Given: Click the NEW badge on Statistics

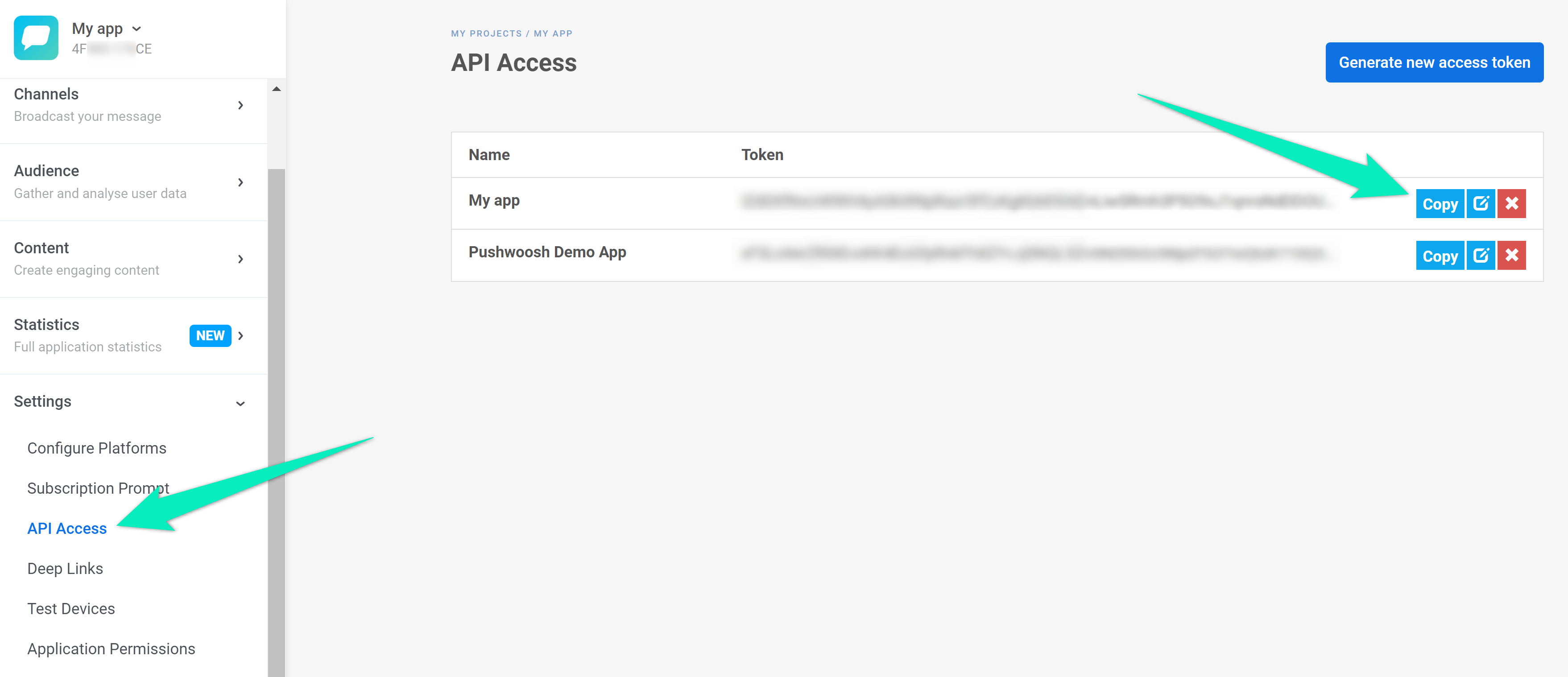Looking at the screenshot, I should pos(210,335).
